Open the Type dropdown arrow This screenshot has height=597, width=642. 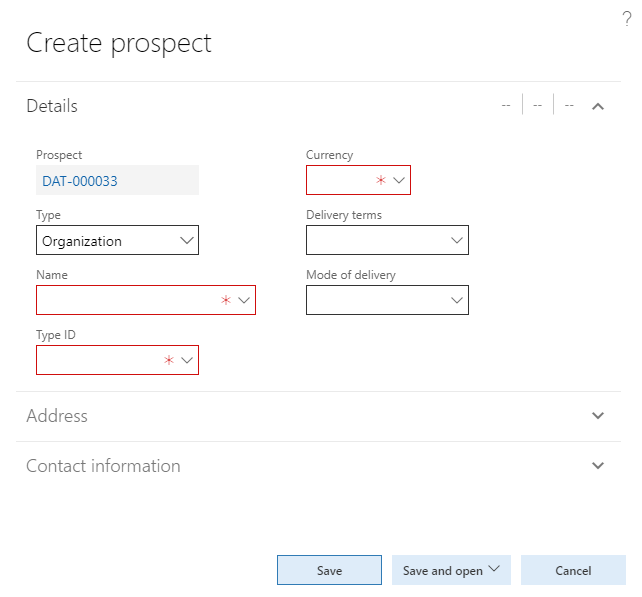(187, 240)
